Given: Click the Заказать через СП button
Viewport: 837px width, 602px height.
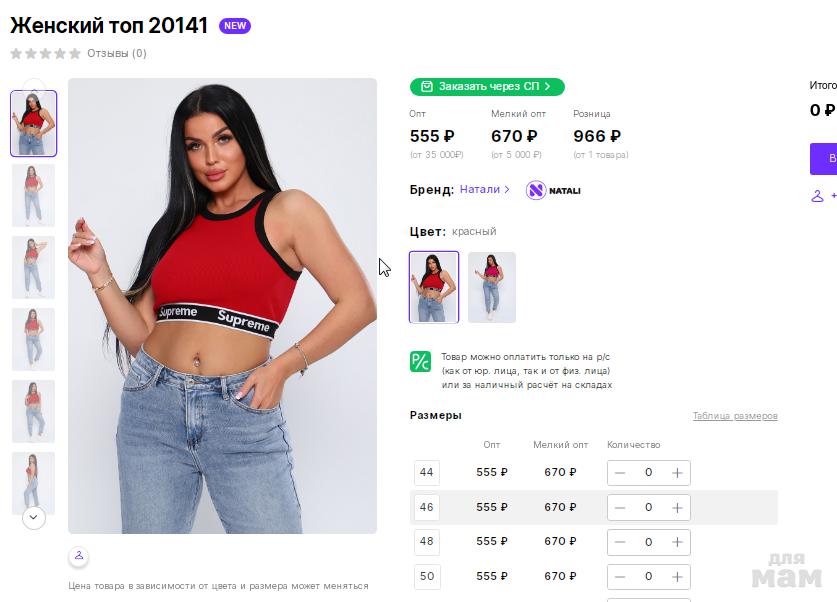Looking at the screenshot, I should point(487,87).
